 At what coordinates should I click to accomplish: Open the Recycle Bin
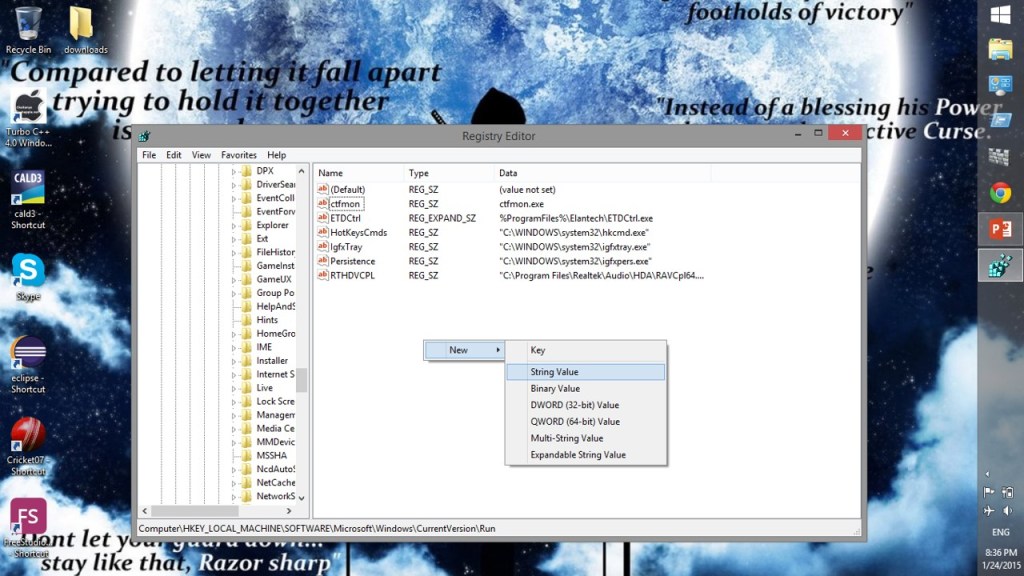(x=28, y=25)
